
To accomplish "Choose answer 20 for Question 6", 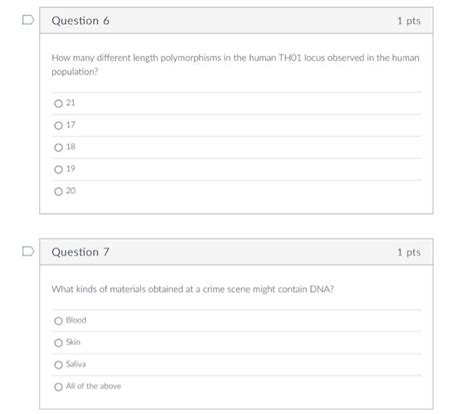I will tap(58, 192).
